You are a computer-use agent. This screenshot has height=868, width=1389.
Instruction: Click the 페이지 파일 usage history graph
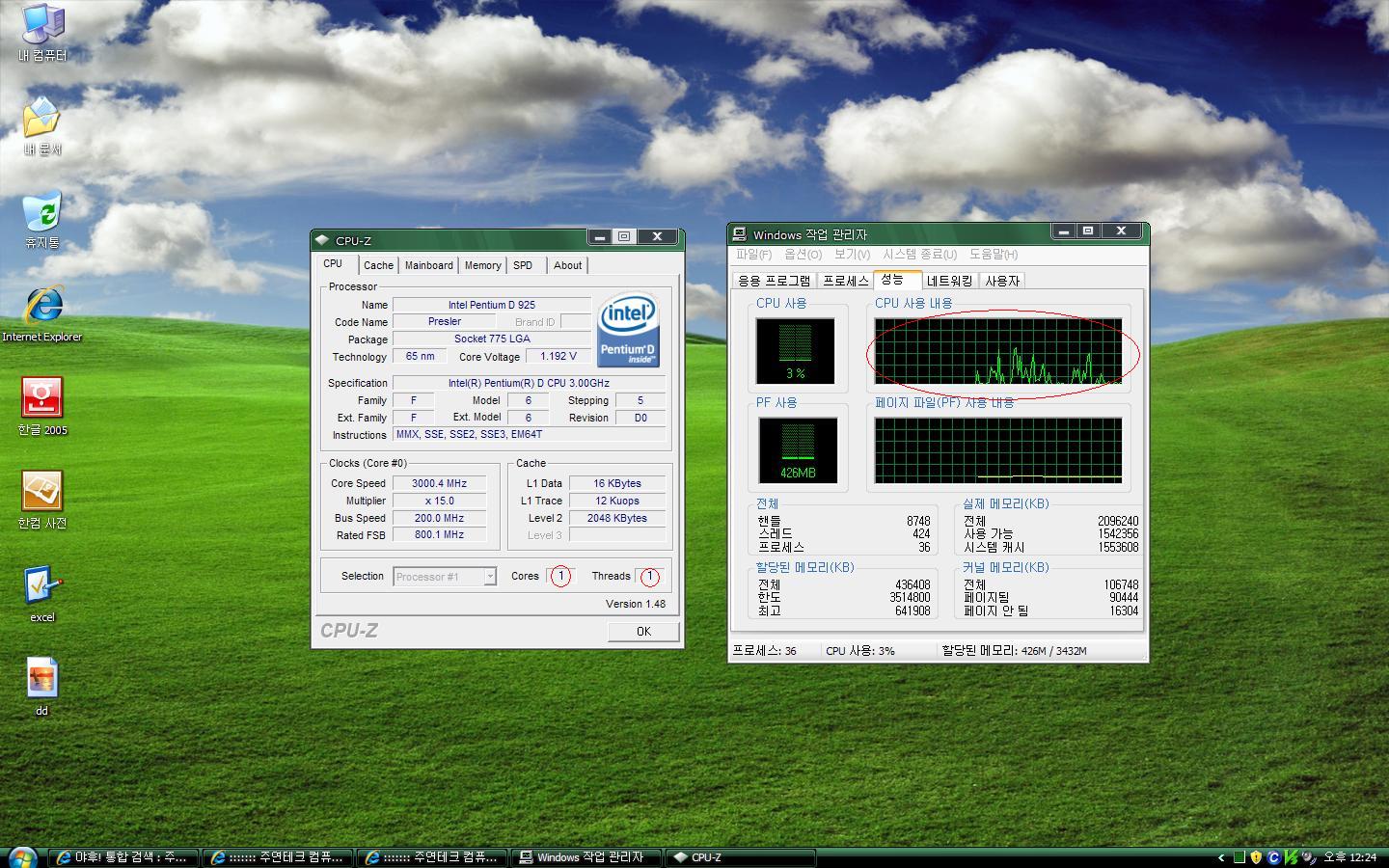pyautogui.click(x=998, y=449)
